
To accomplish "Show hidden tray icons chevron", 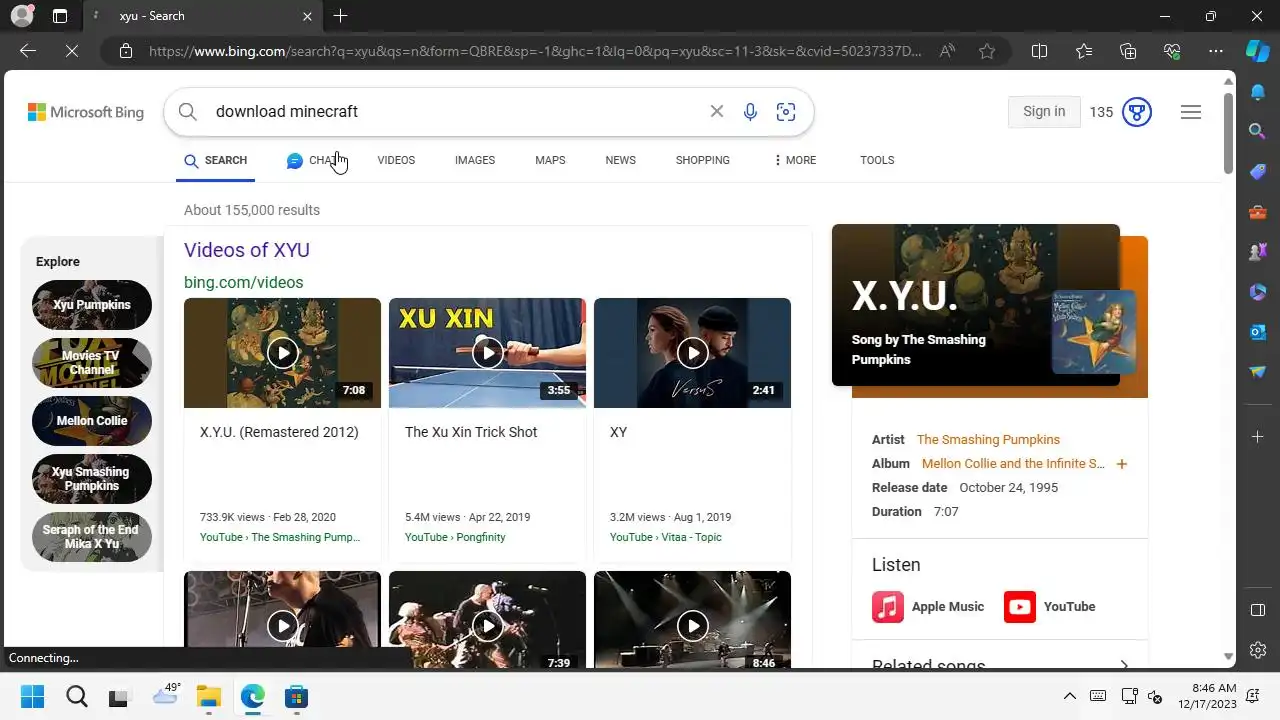I will click(x=1069, y=697).
